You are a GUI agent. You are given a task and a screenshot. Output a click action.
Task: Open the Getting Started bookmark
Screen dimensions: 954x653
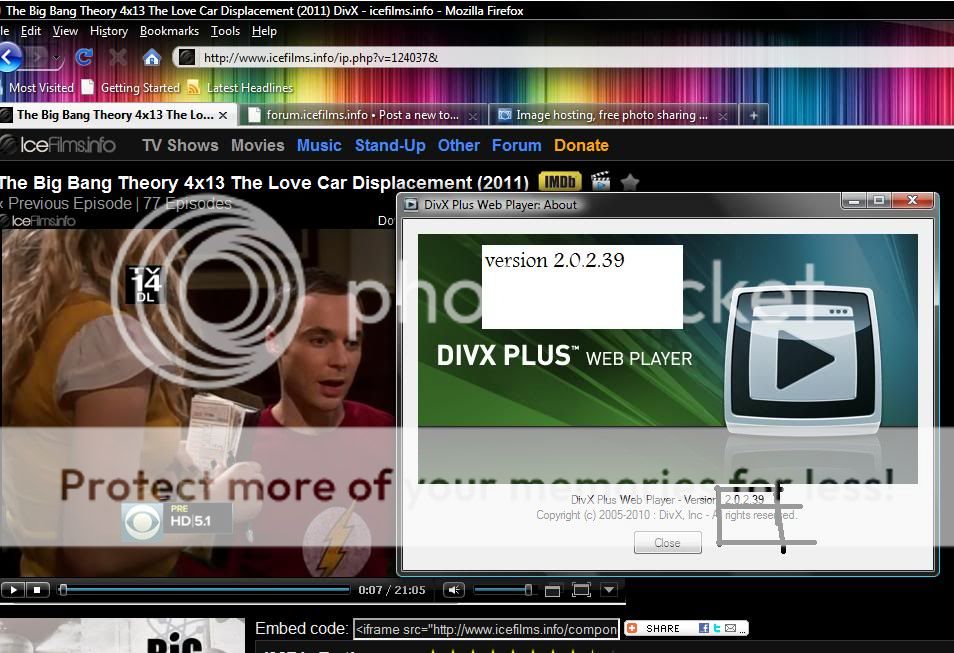pos(131,88)
